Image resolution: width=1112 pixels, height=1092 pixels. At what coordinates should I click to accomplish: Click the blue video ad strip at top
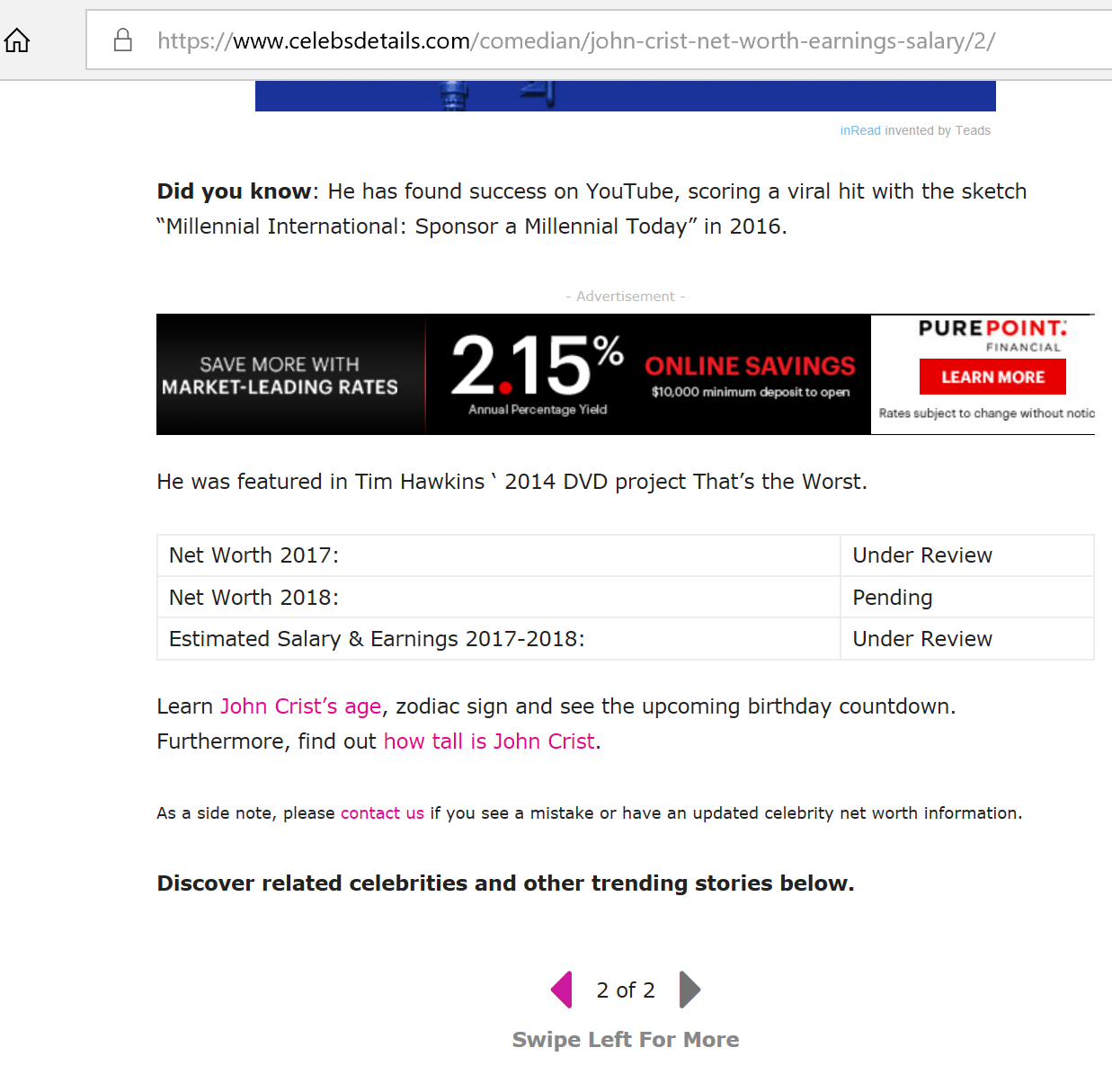626,96
